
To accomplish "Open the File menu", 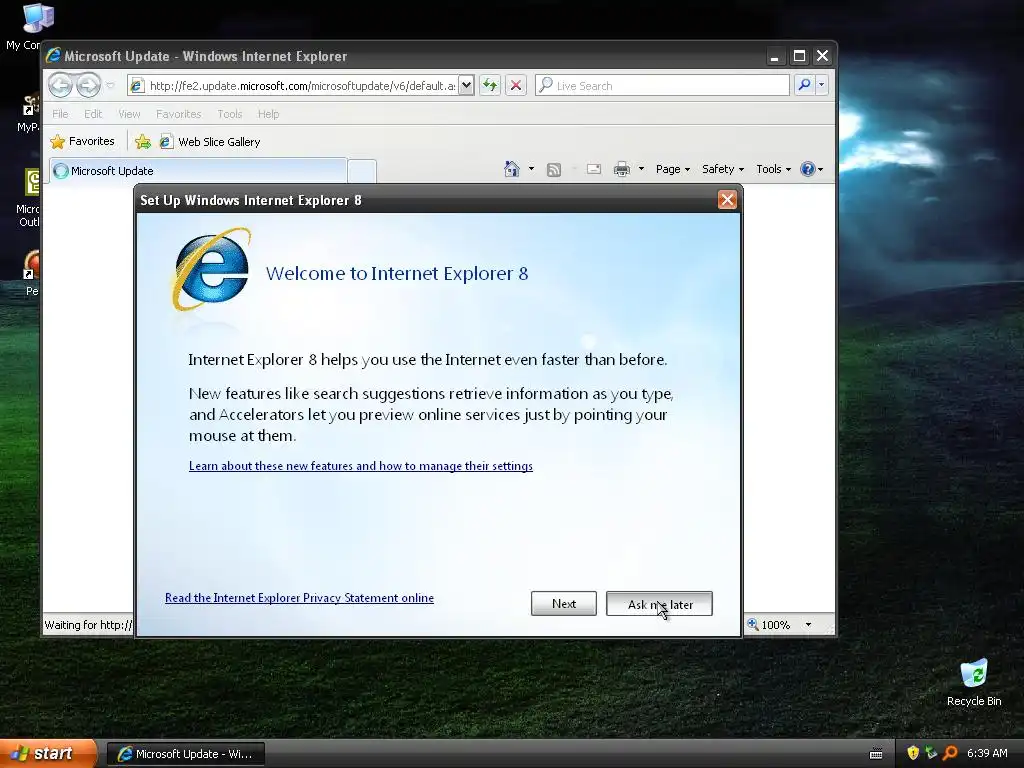I will pos(60,114).
